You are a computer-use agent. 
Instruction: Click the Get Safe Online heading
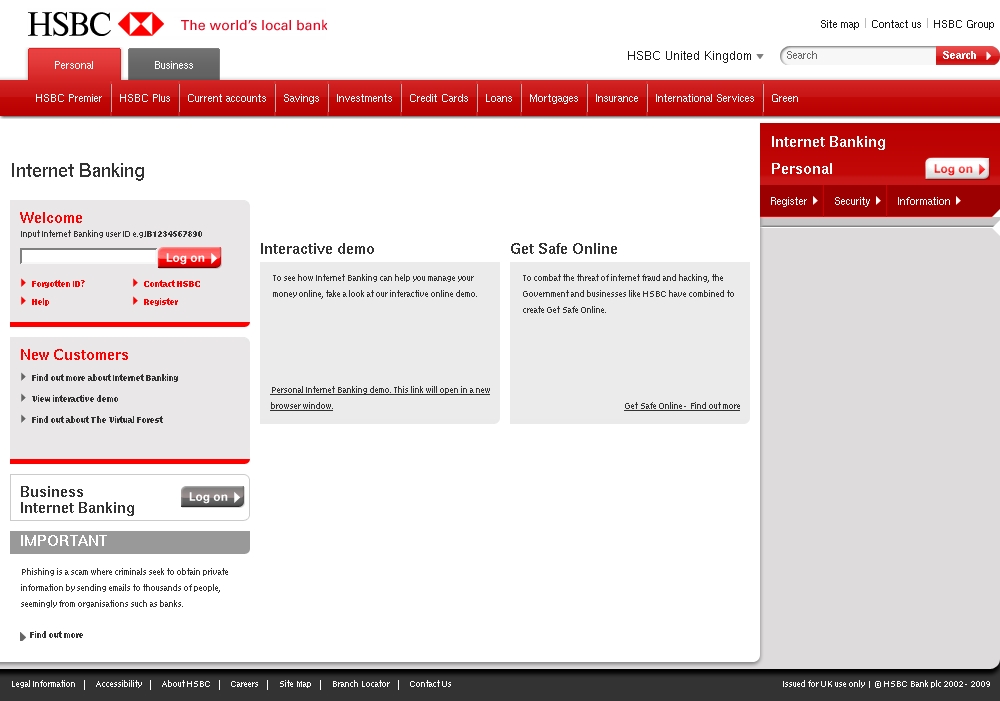(x=564, y=249)
